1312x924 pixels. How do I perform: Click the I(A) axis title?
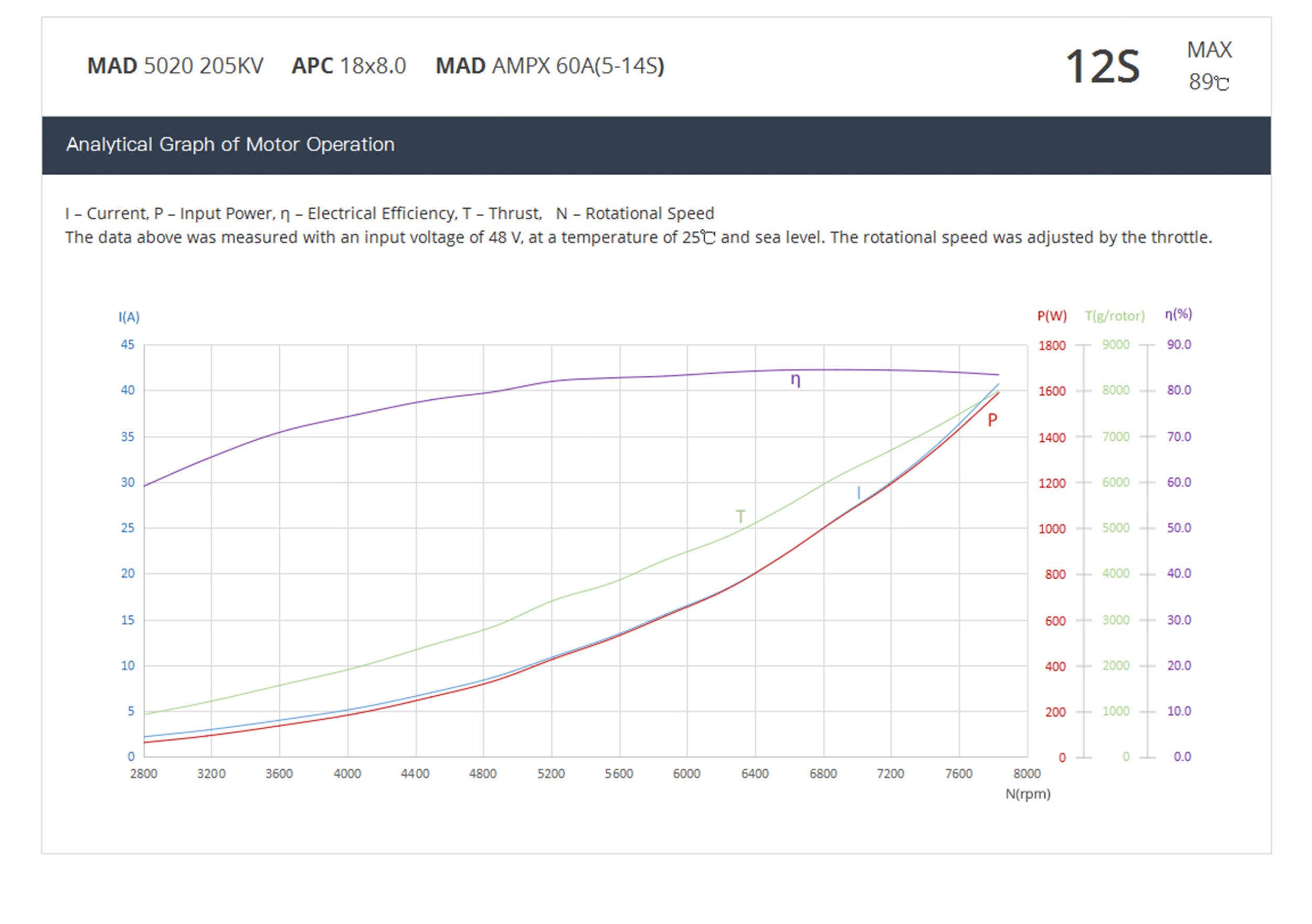(129, 317)
